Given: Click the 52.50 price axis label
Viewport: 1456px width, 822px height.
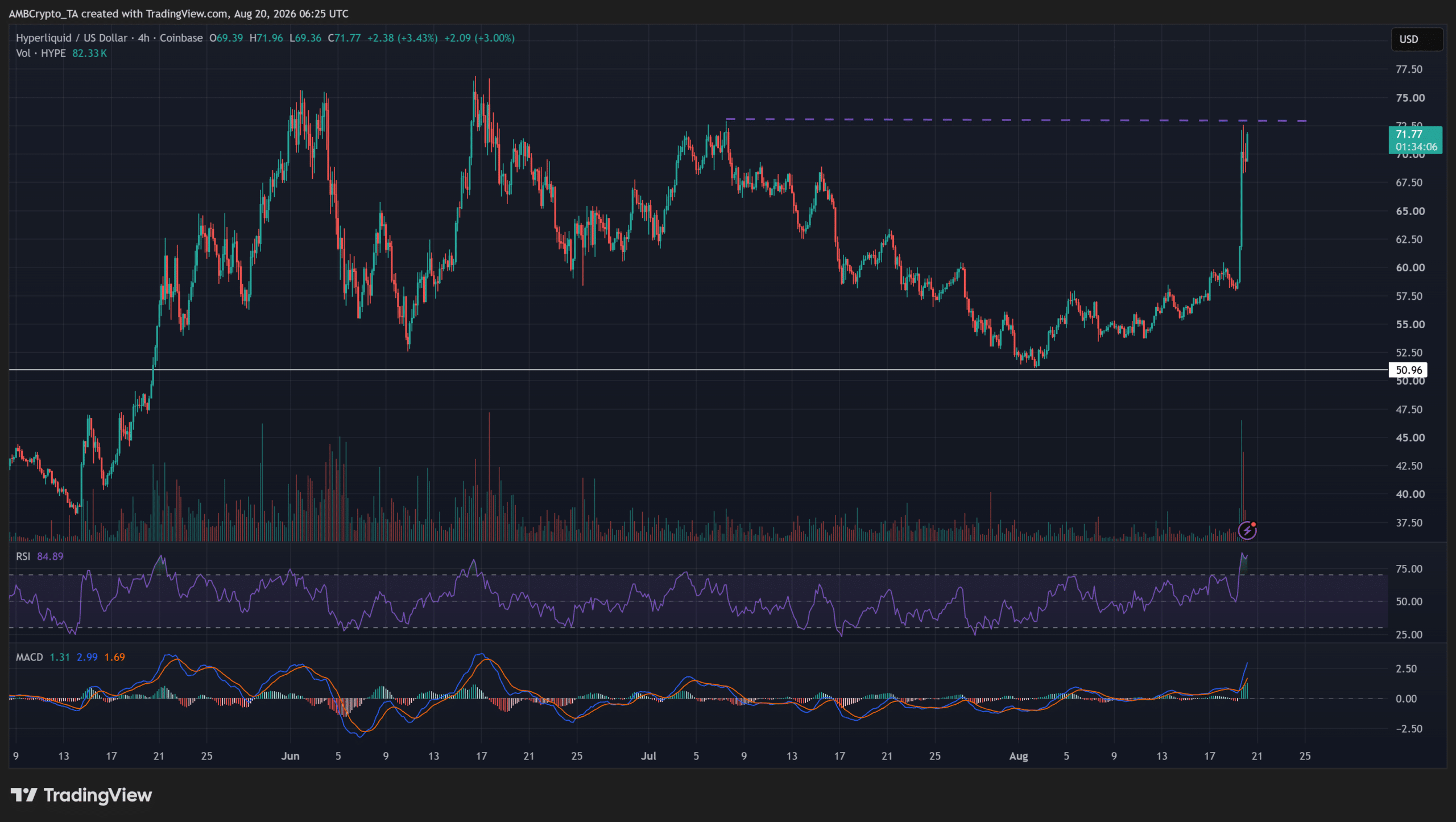Looking at the screenshot, I should pos(1409,353).
